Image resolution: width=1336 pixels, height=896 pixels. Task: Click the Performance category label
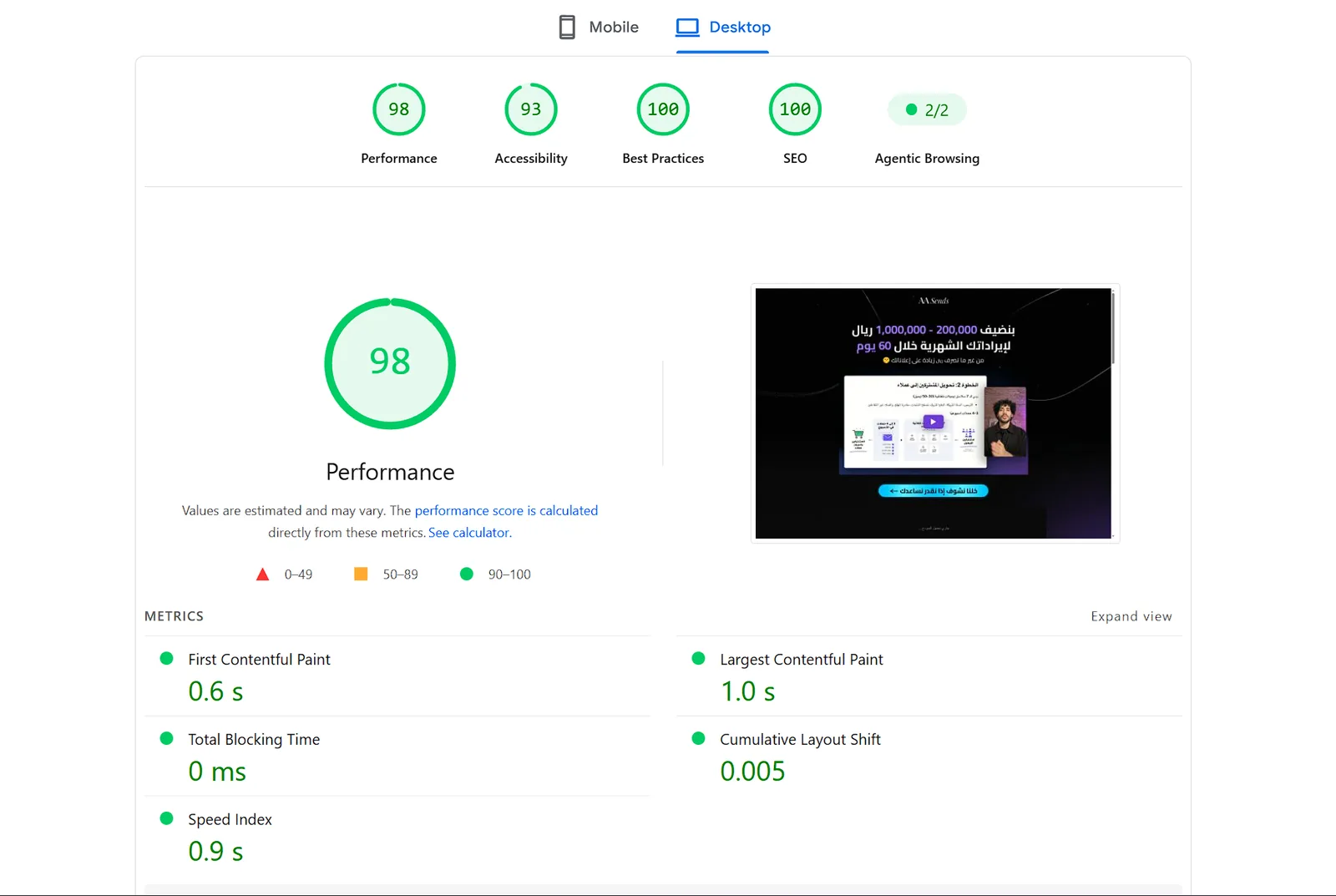[x=399, y=159]
